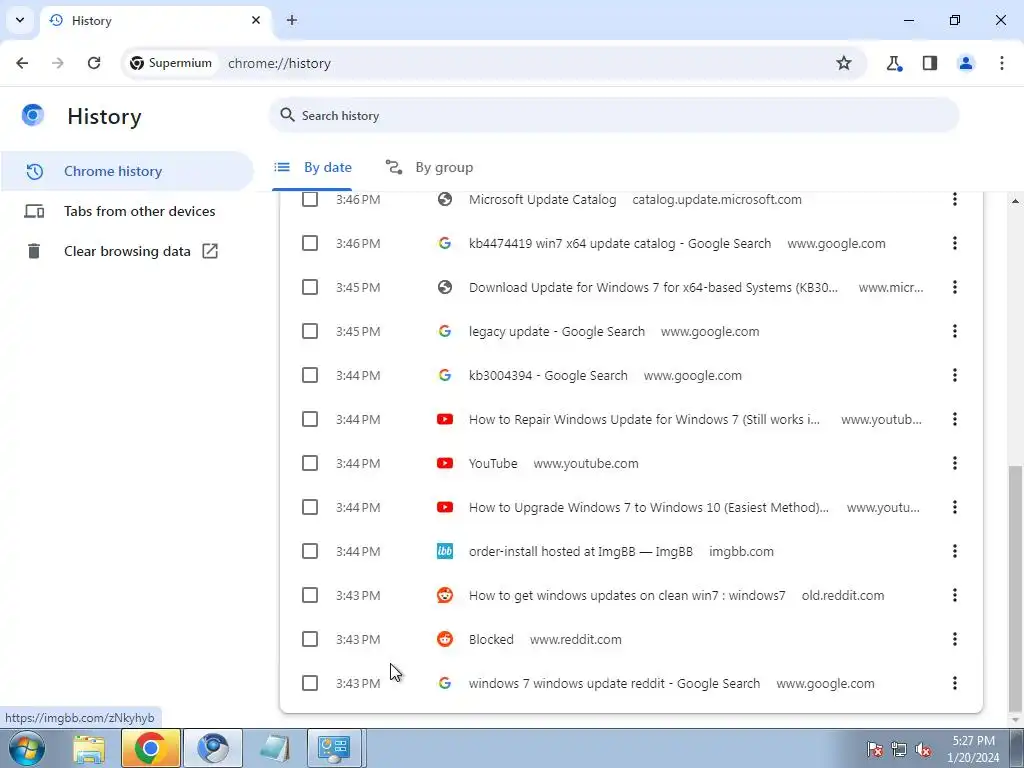
Task: Open actions menu for YouTube home entry
Action: (x=955, y=463)
